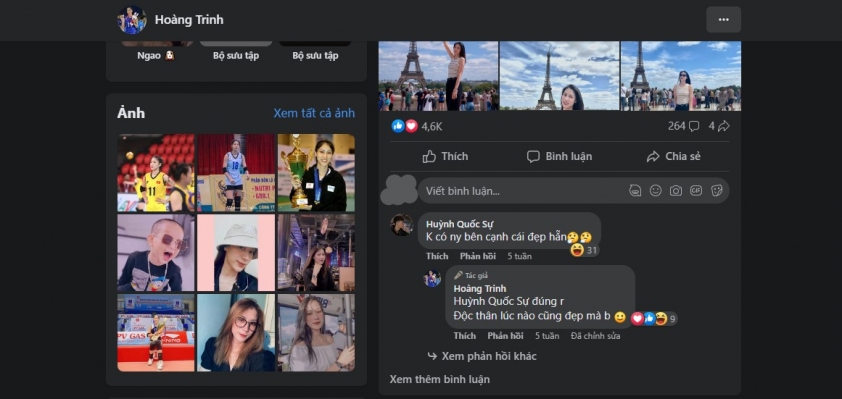842x399 pixels.
Task: Share the post with Chia sẻ
Action: [673, 156]
